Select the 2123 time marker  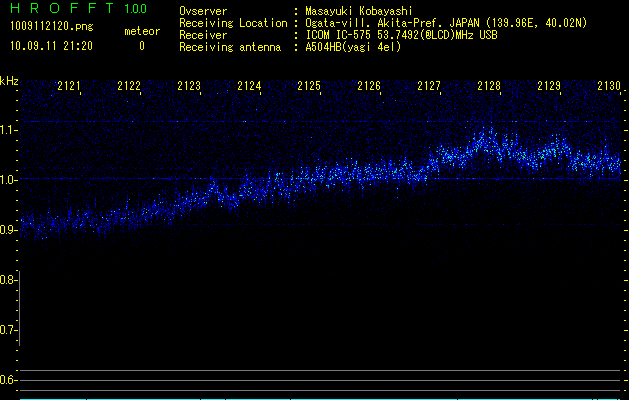click(189, 87)
